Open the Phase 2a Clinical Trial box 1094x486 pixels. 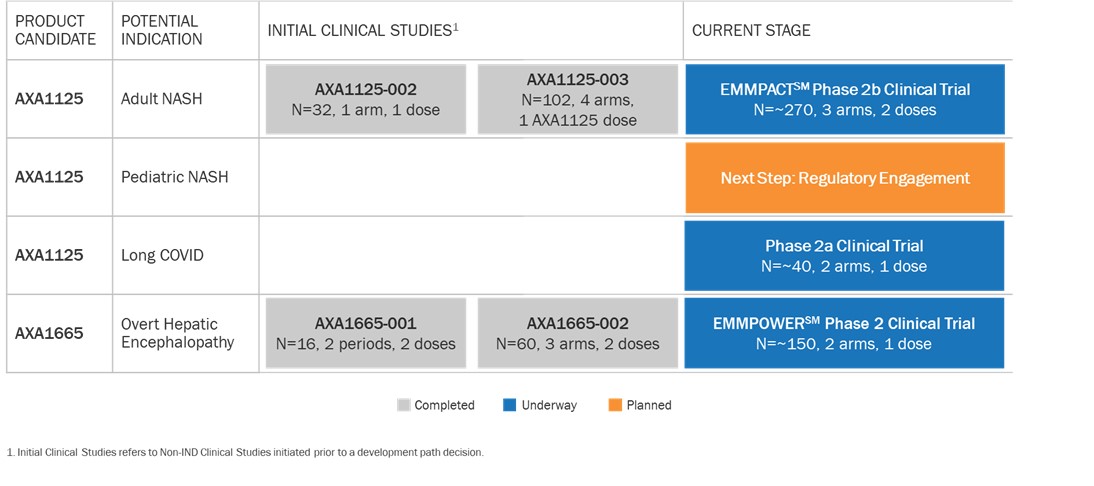click(845, 255)
